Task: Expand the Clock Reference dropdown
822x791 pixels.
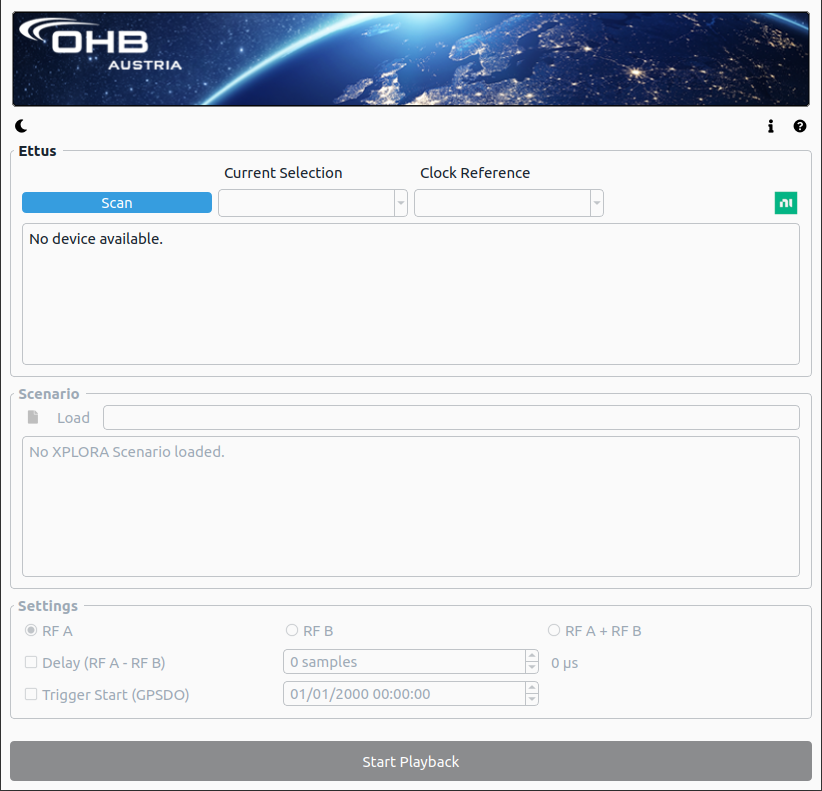Action: coord(509,203)
